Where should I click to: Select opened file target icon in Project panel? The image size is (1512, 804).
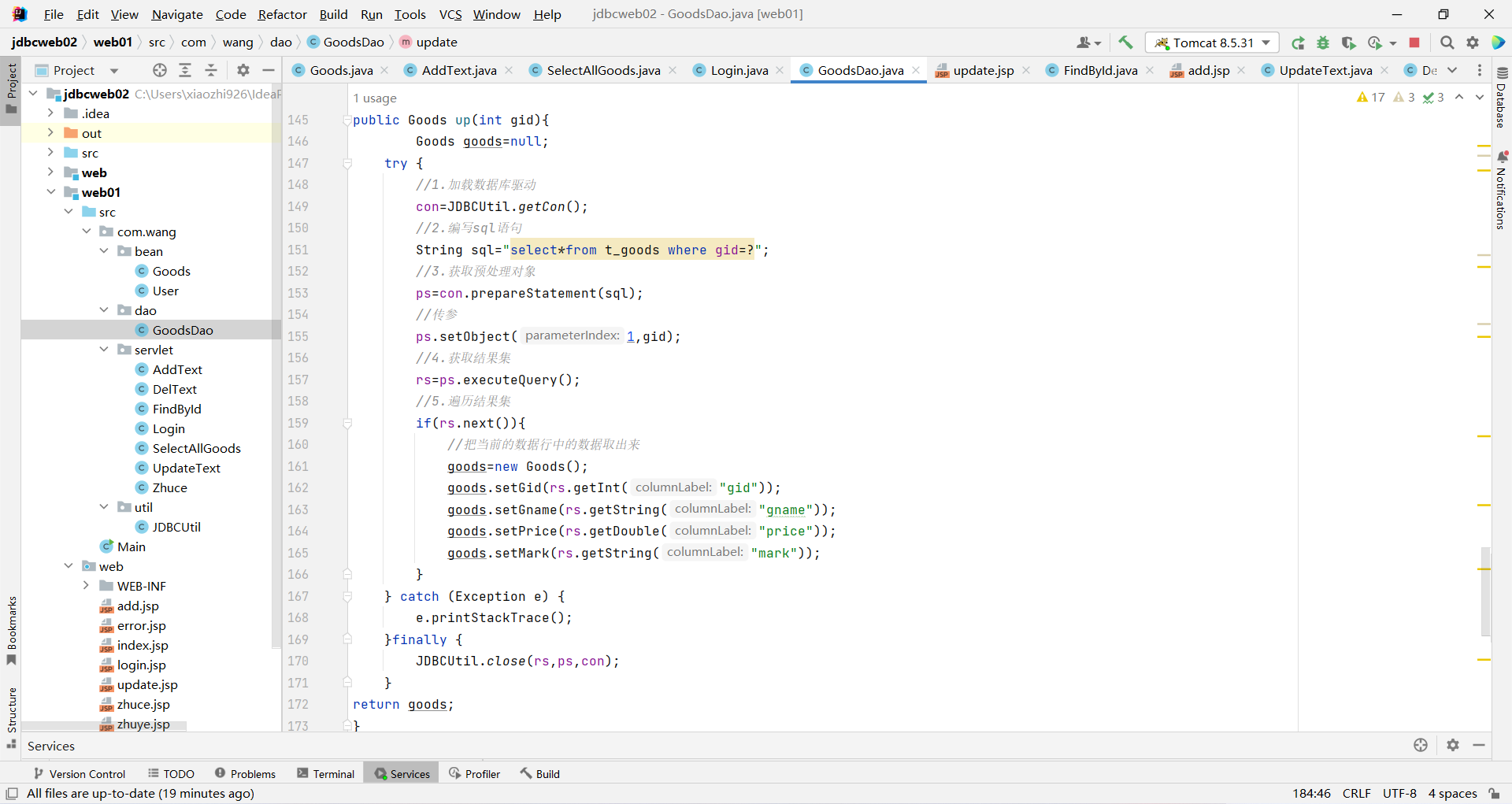(160, 70)
